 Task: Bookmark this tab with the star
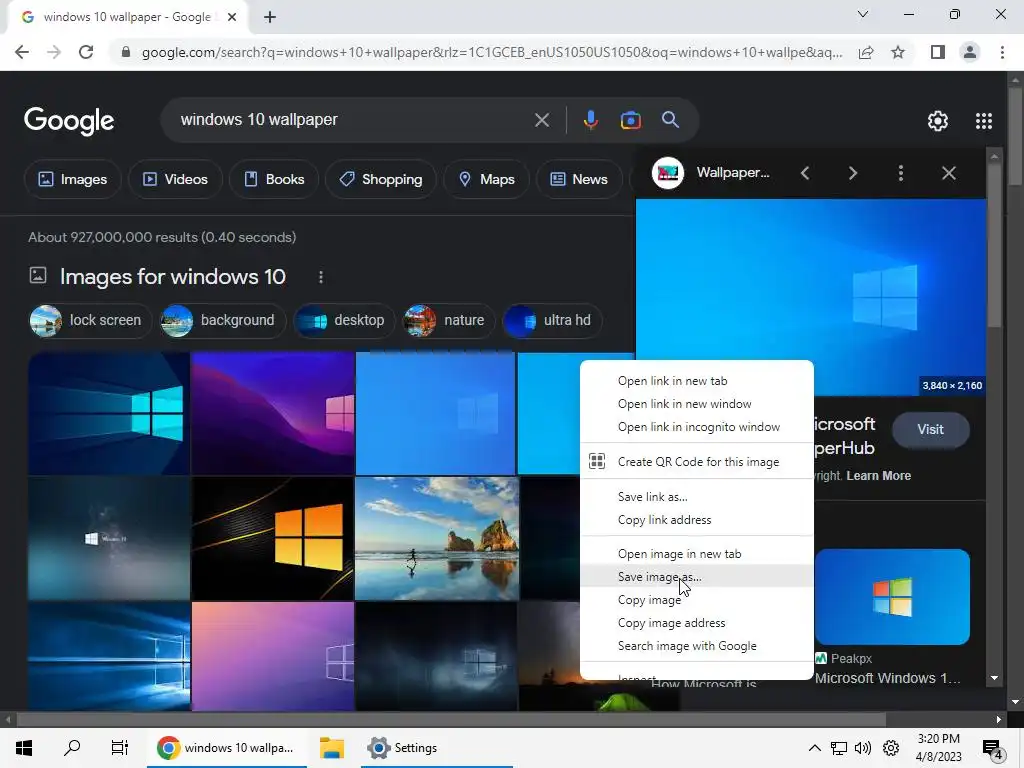click(x=898, y=52)
